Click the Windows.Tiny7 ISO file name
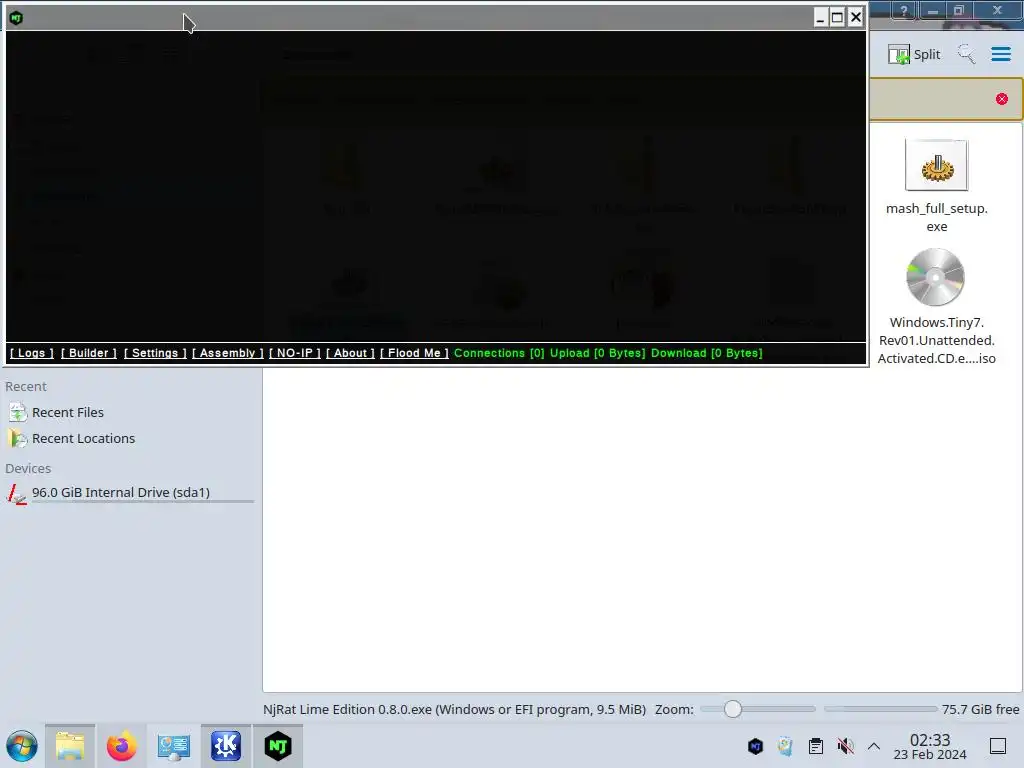This screenshot has width=1024, height=768. pos(936,340)
